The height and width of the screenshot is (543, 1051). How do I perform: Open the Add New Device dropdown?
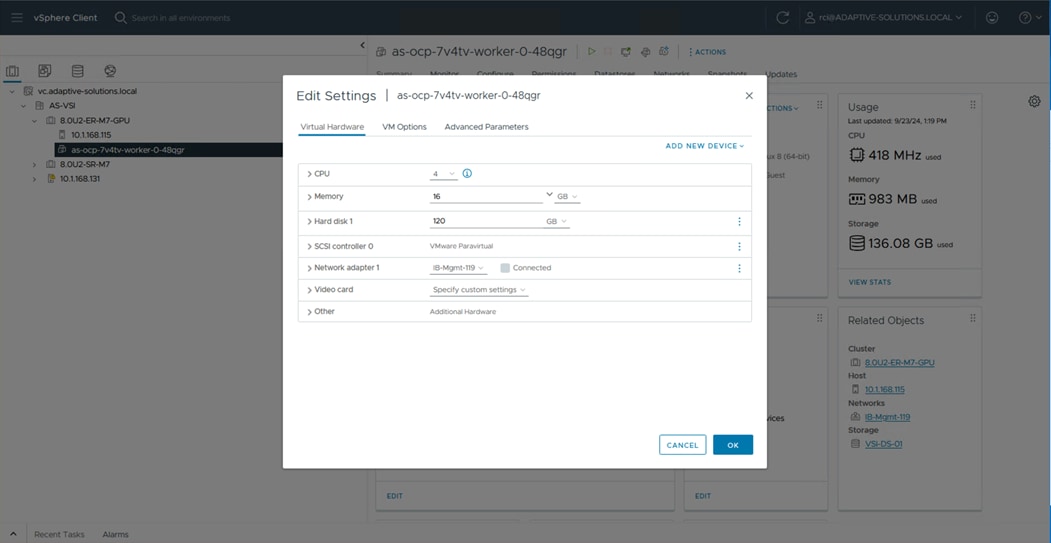click(x=704, y=146)
